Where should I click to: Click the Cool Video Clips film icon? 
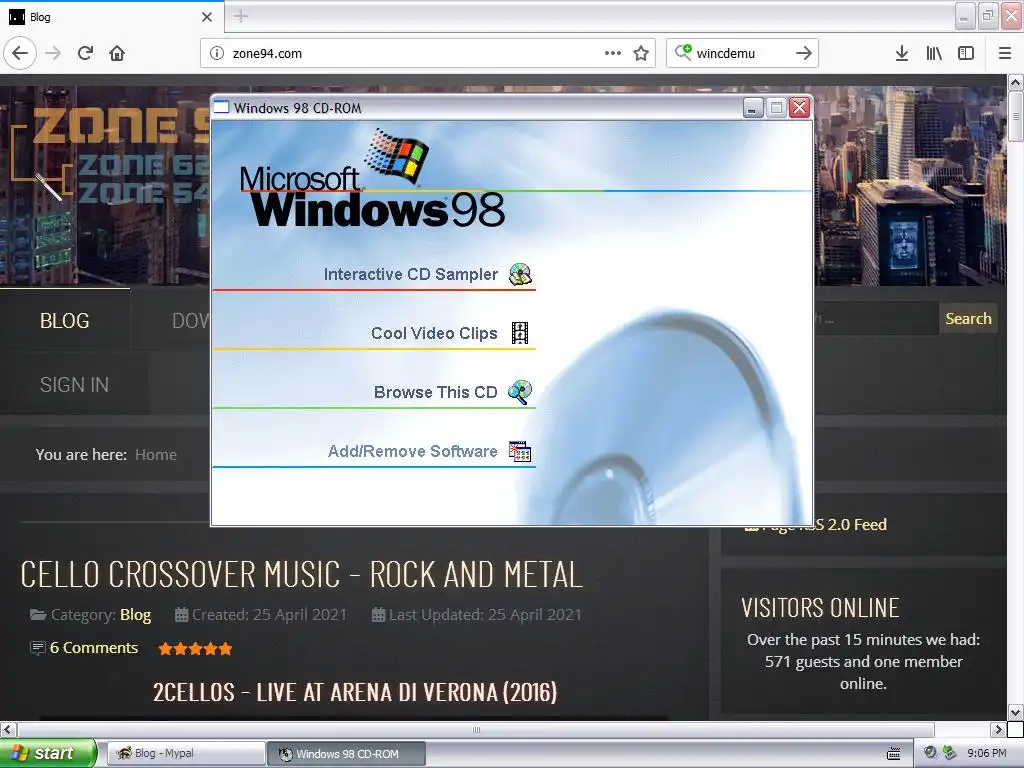click(x=520, y=333)
